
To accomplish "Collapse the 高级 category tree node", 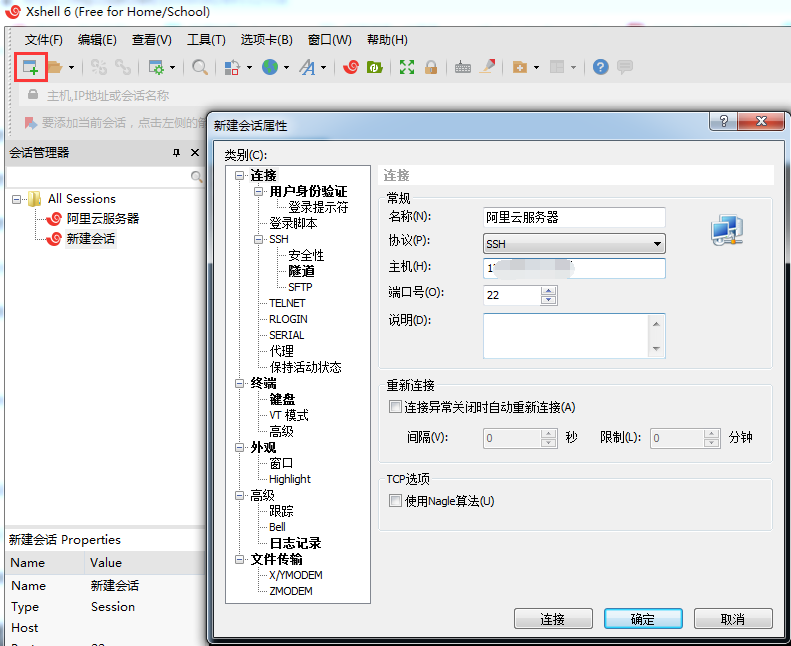I will pos(240,495).
